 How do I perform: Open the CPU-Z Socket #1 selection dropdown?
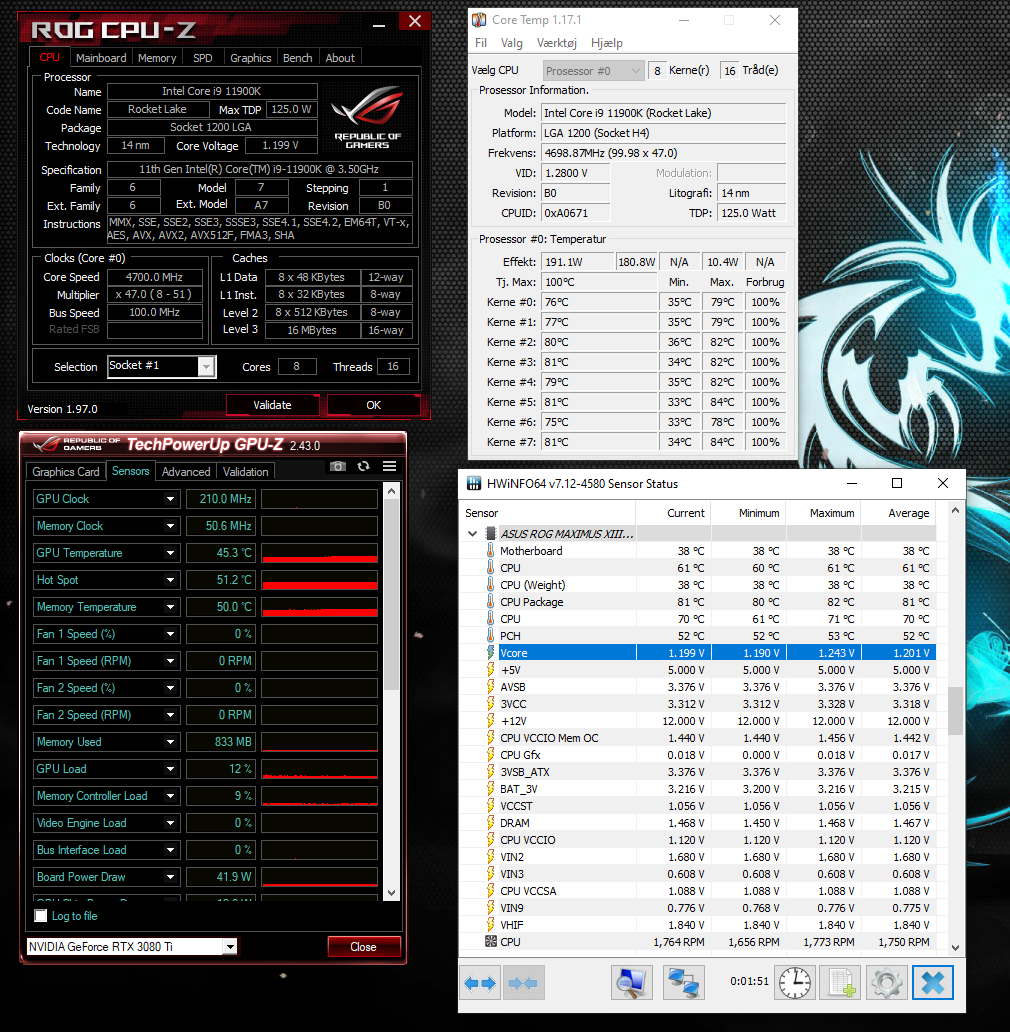click(206, 367)
